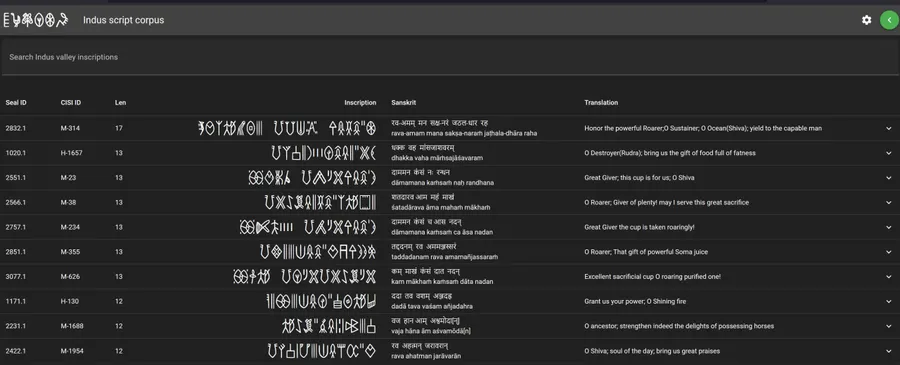Expand the row for seal 2757.1
The width and height of the screenshot is (900, 365).
click(889, 227)
